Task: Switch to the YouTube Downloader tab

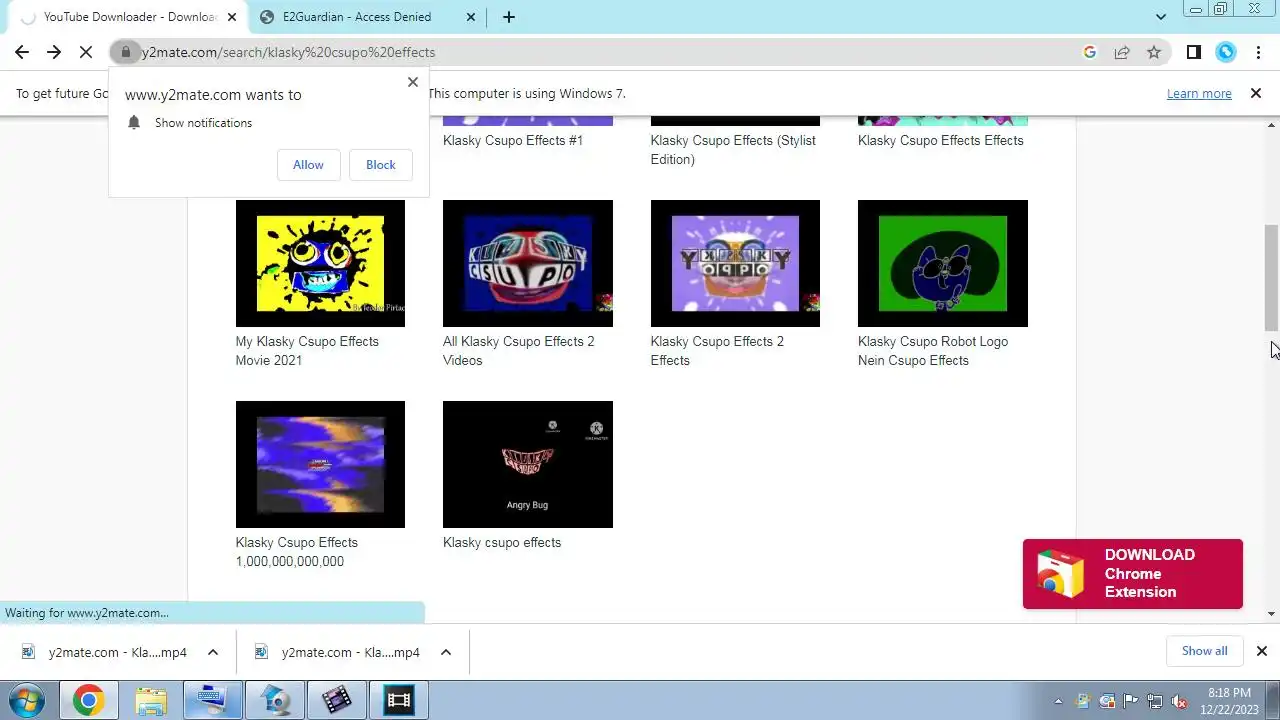Action: pos(128,17)
